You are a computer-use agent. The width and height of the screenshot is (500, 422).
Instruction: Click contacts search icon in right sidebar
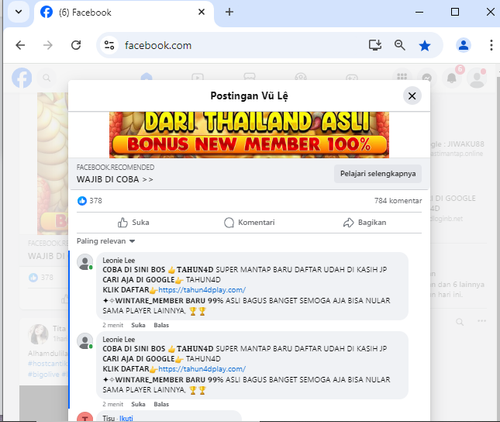[460, 322]
